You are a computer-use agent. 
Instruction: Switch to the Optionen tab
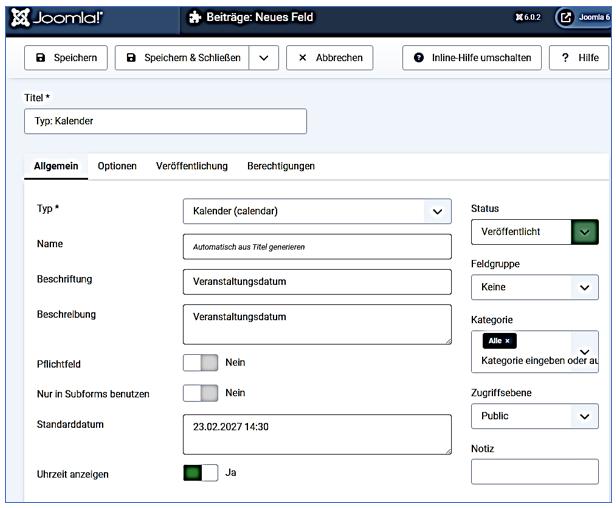[117, 165]
